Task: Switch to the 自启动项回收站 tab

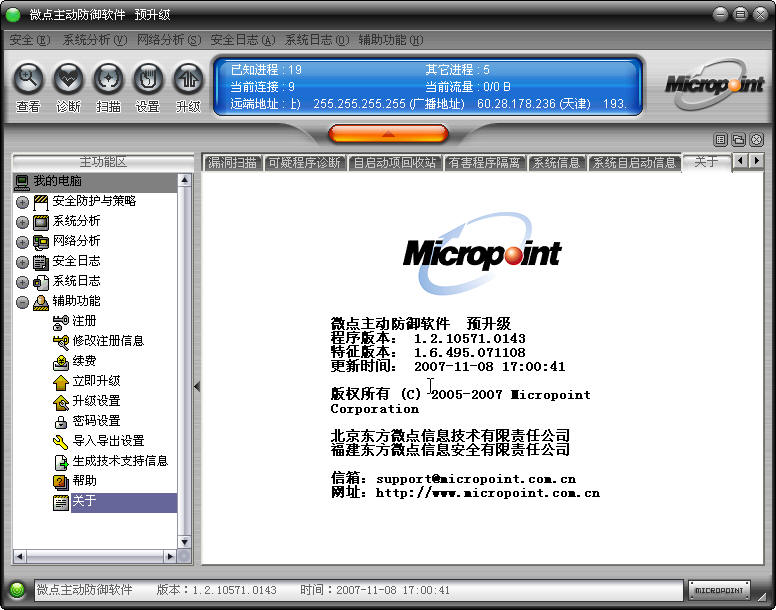Action: (x=395, y=162)
